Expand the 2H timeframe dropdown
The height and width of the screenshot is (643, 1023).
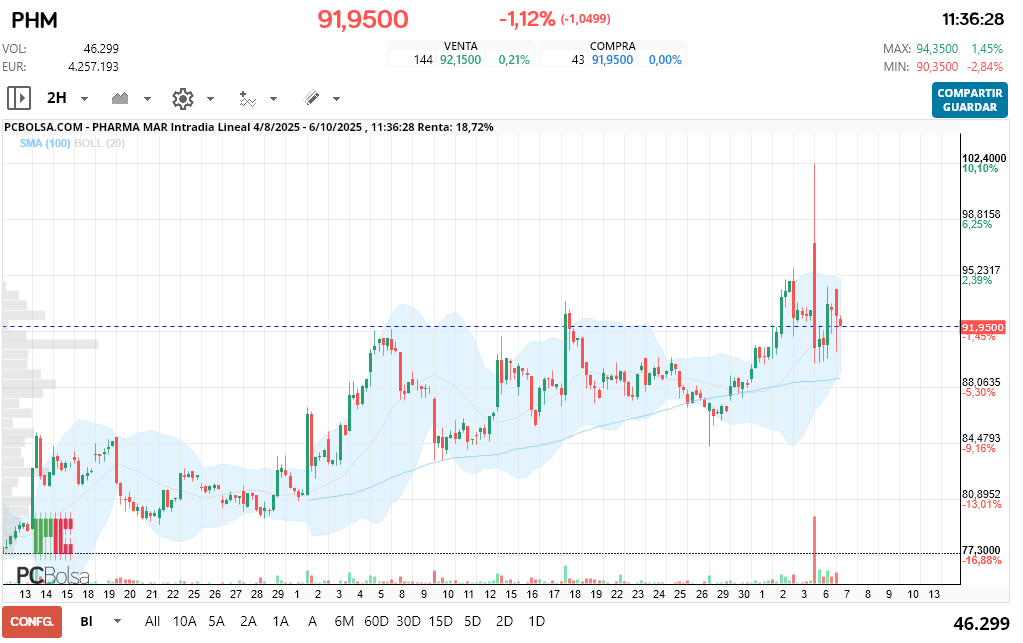coord(84,99)
